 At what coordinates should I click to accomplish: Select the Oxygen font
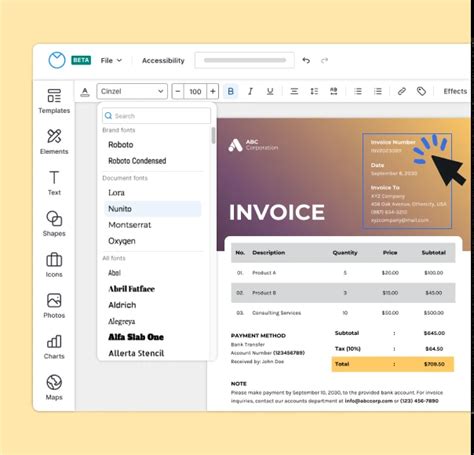(122, 241)
